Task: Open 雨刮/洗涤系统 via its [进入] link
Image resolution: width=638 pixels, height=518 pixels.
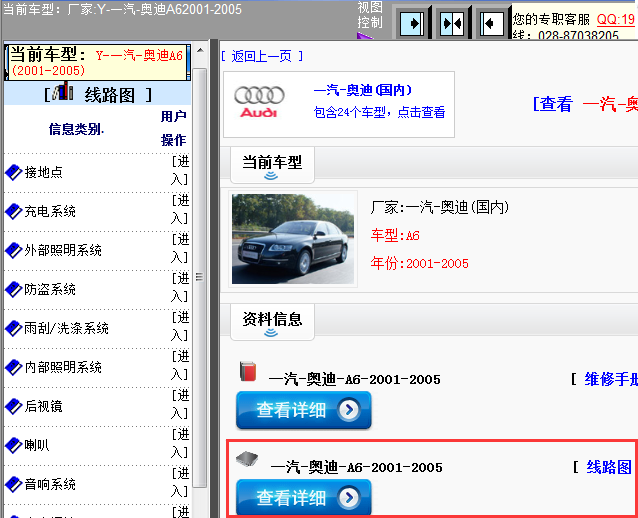Action: pos(180,327)
